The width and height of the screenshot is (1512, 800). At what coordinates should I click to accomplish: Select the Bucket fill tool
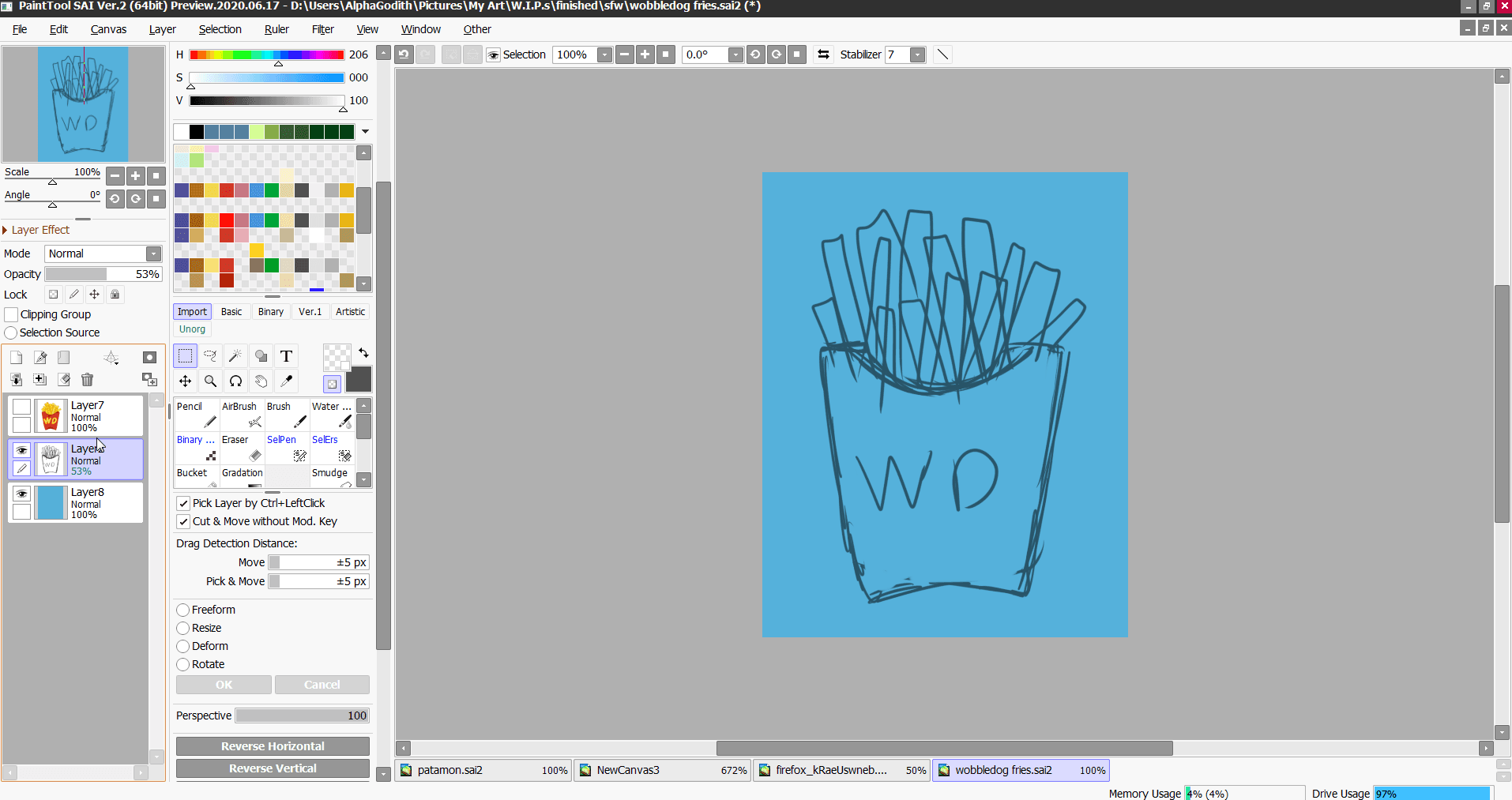click(x=196, y=477)
